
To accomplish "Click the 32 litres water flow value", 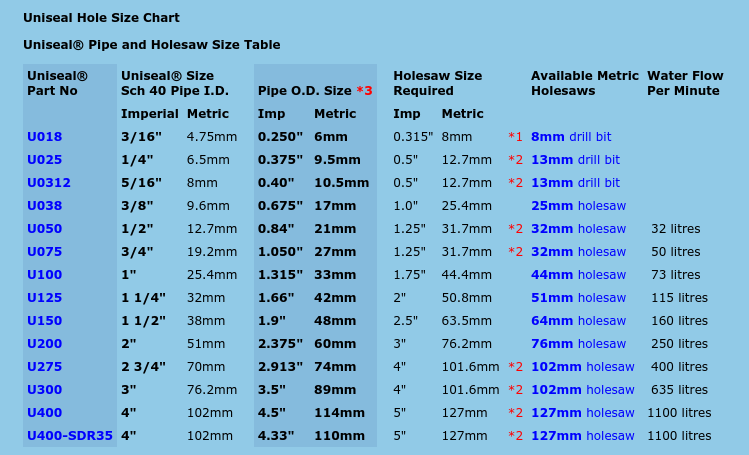I will coord(675,229).
